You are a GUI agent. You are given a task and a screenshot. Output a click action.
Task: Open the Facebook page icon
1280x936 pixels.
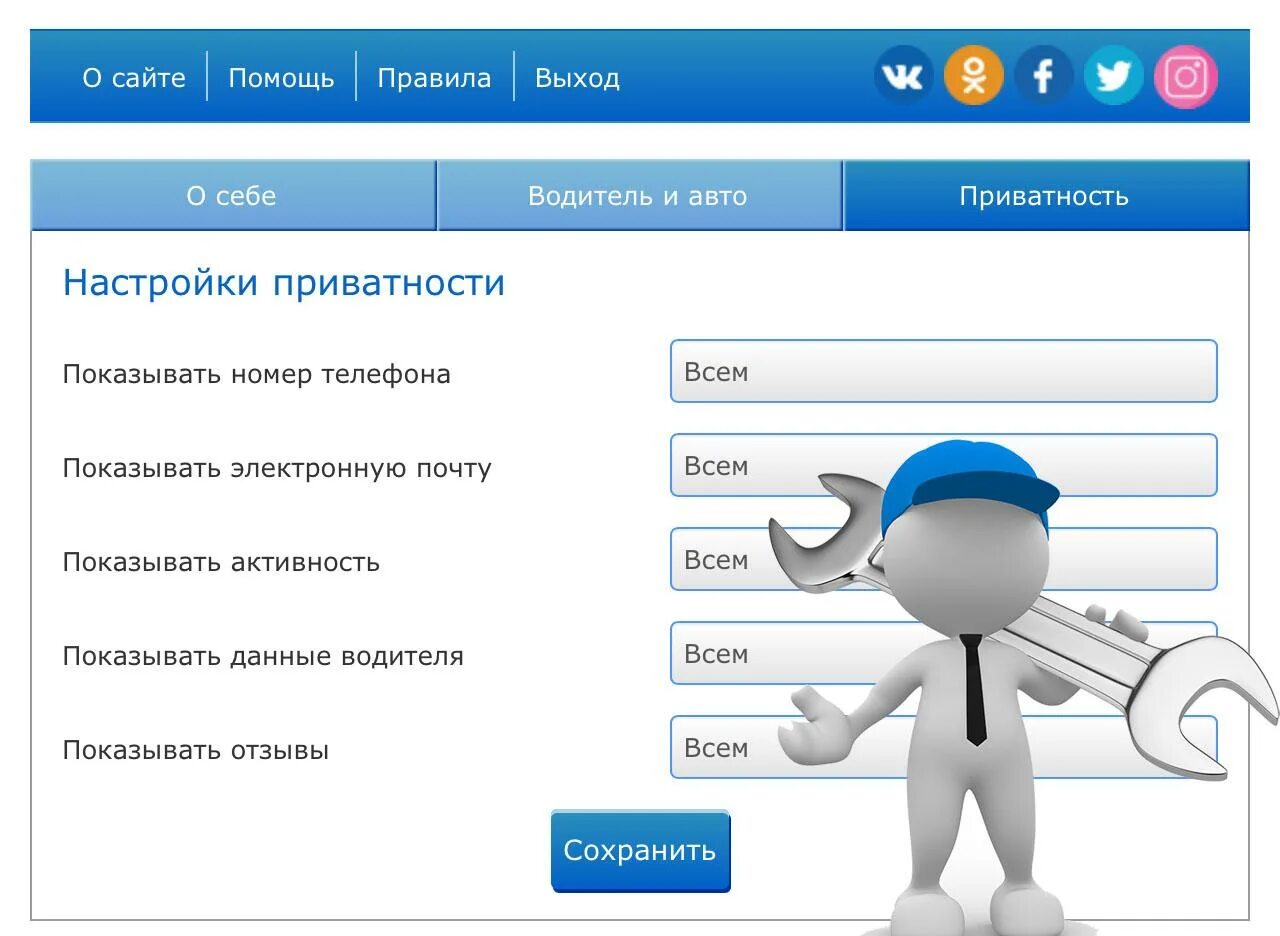(1043, 75)
